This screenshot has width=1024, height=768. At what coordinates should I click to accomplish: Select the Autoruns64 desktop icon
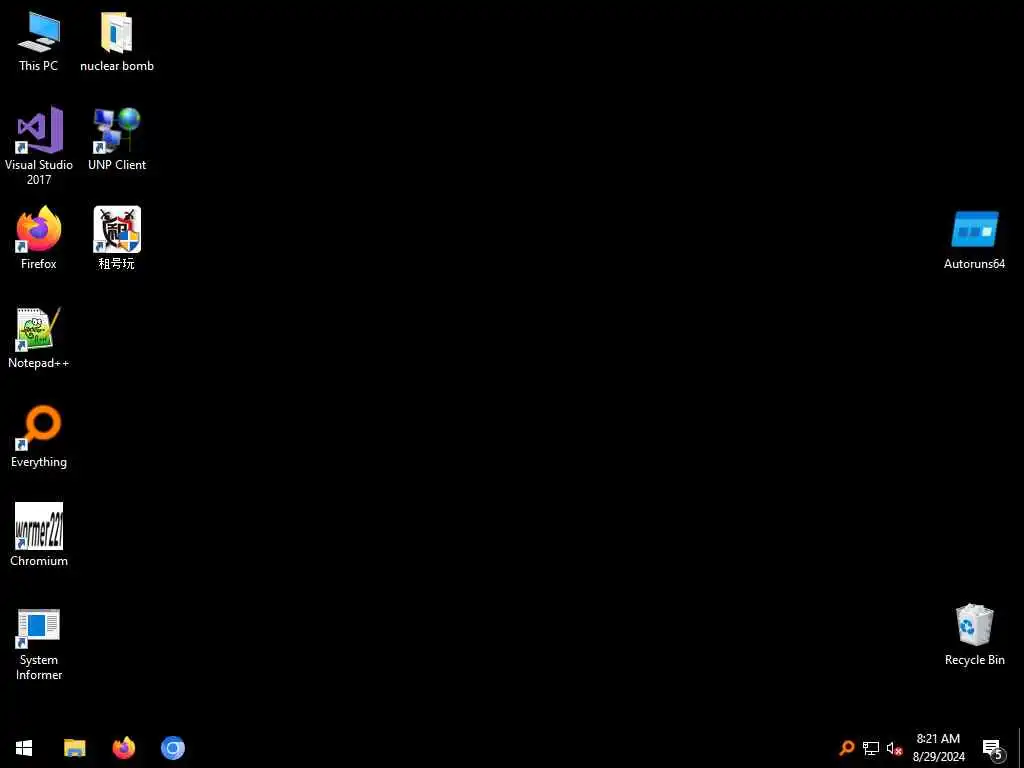974,239
